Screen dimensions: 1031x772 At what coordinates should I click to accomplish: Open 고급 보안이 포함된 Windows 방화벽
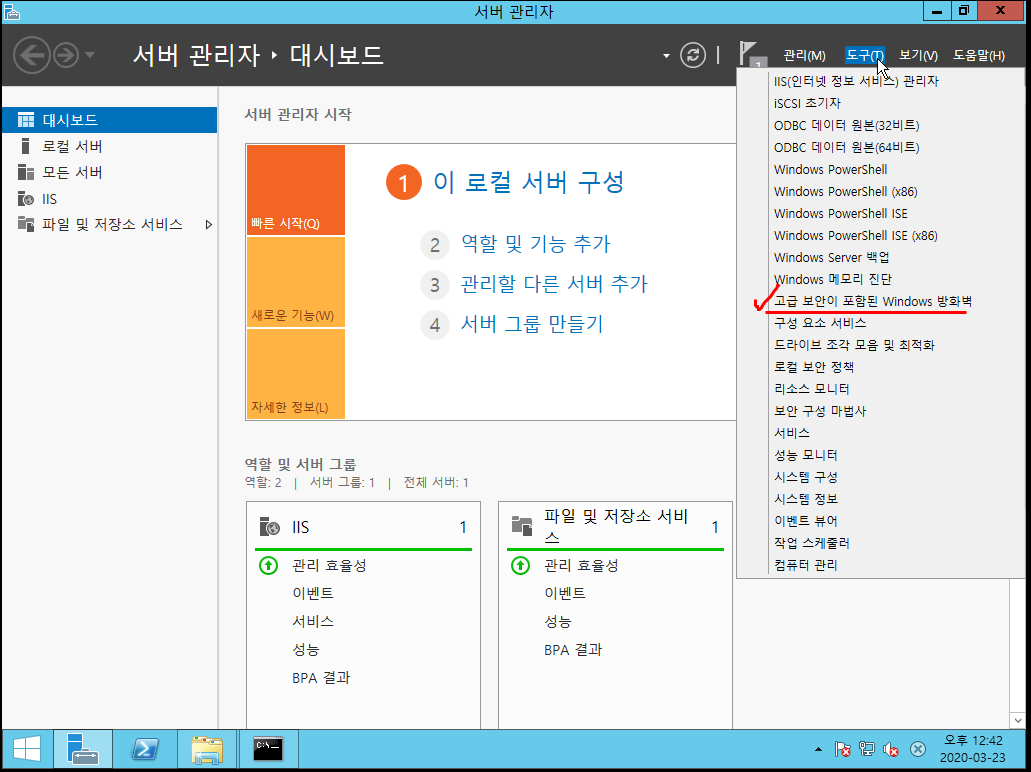point(873,301)
